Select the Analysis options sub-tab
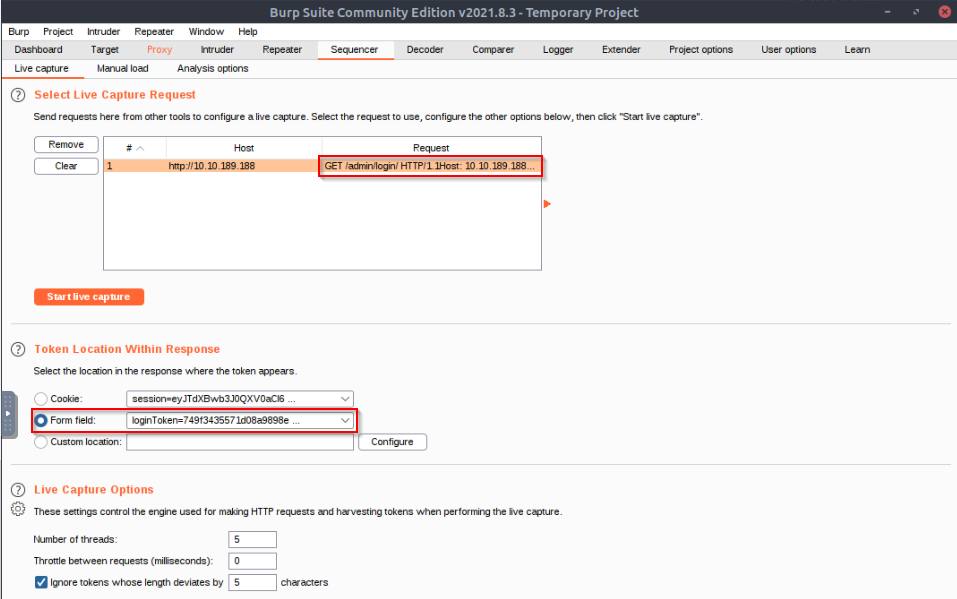 point(212,68)
